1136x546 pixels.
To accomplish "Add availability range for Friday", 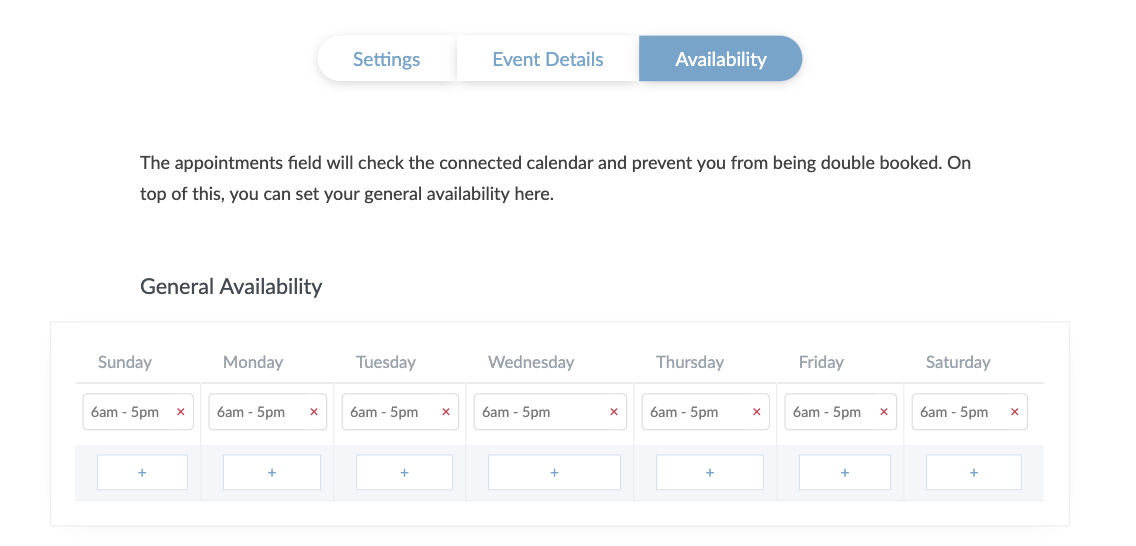I will point(845,472).
